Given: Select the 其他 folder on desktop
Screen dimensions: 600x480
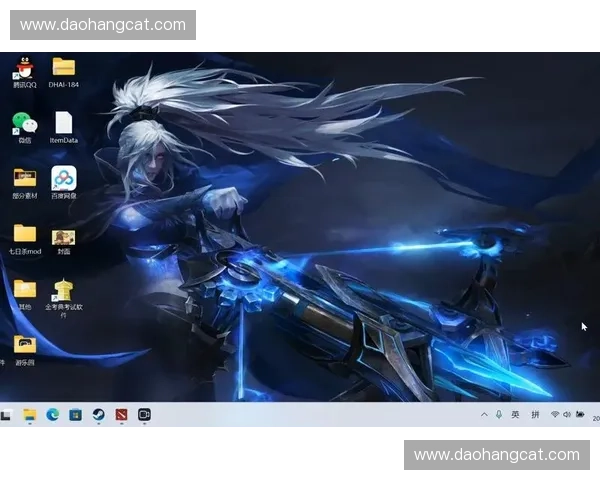Looking at the screenshot, I should [25, 294].
